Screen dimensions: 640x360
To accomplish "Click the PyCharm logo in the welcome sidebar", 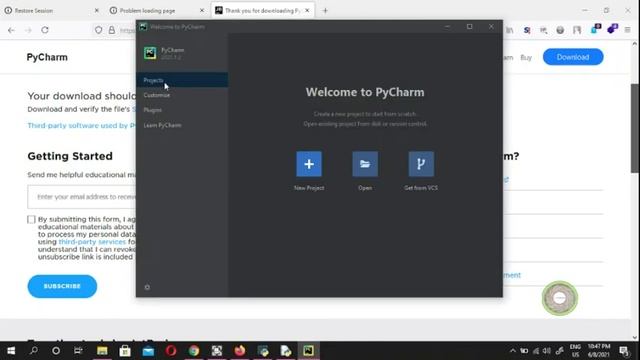I will (150, 53).
